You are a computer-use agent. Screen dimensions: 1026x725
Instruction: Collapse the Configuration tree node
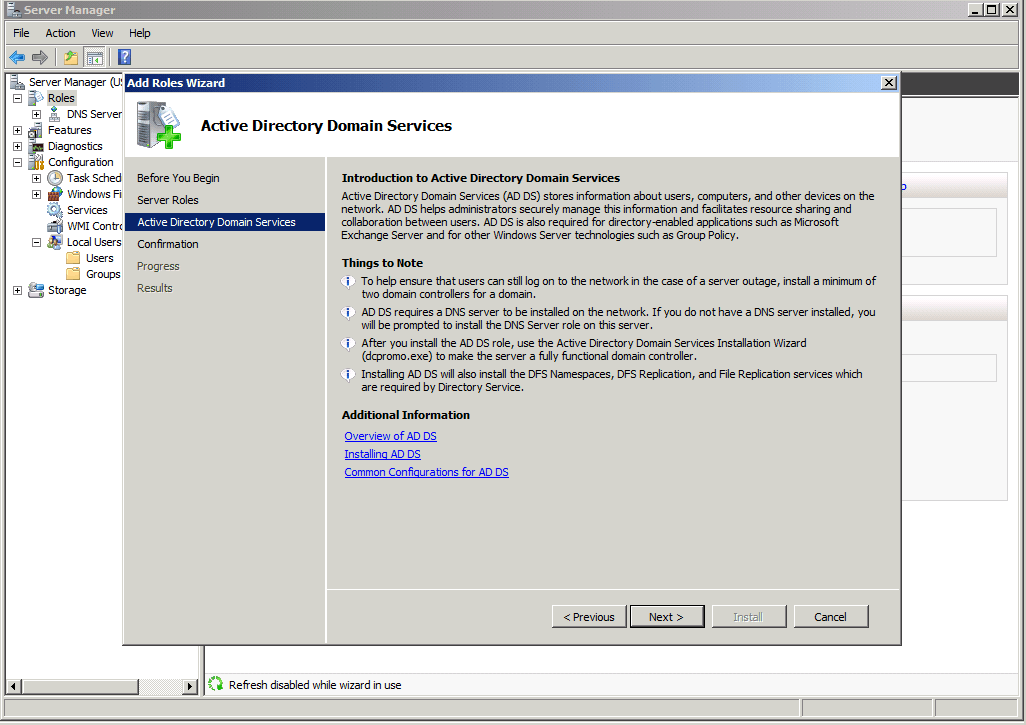(x=18, y=162)
